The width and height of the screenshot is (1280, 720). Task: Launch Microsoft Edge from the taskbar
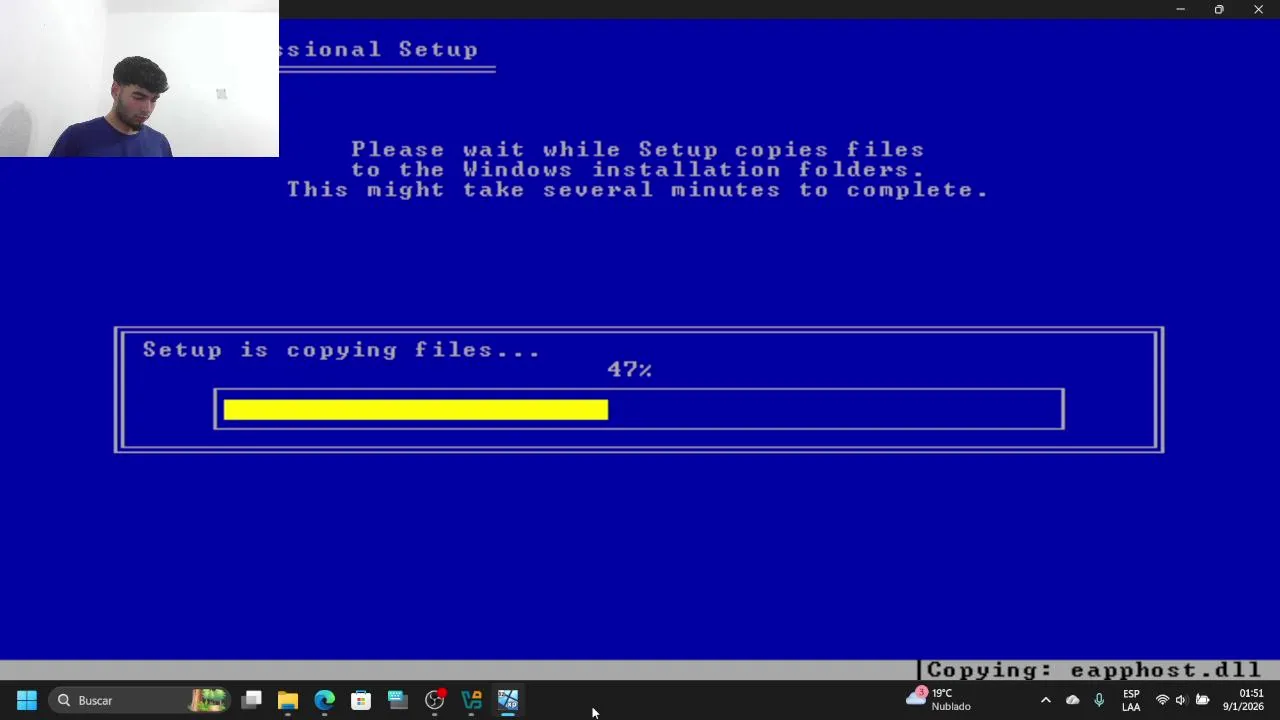coord(325,700)
